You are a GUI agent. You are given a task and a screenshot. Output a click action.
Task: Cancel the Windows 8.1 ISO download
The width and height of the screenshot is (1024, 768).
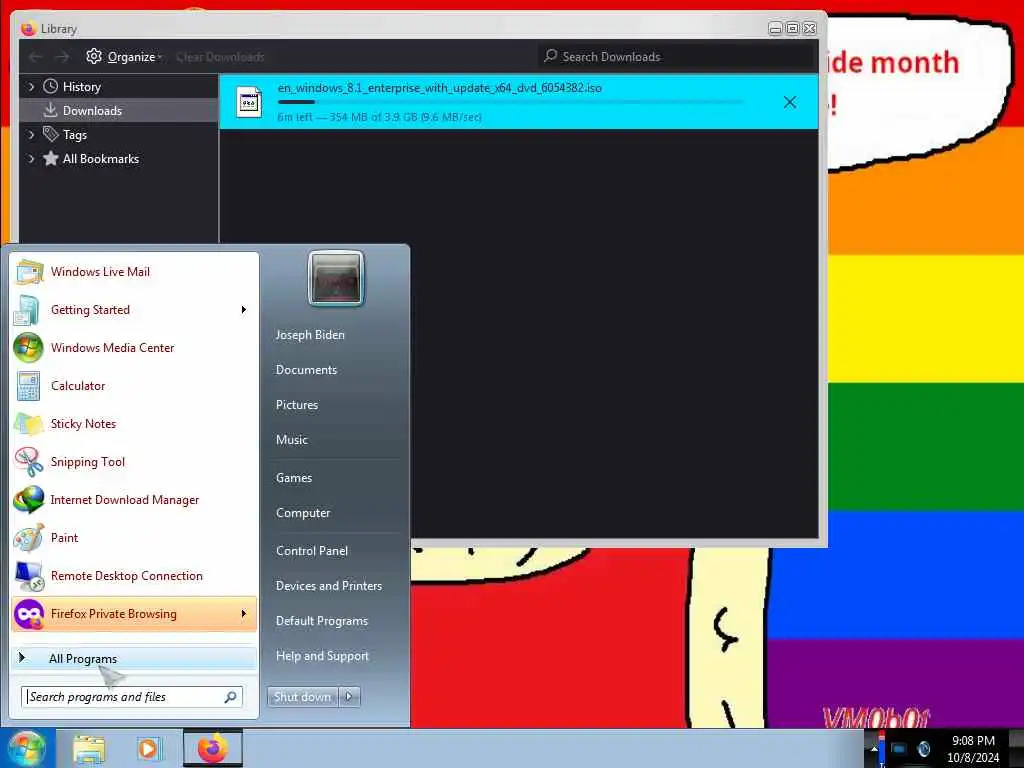pyautogui.click(x=790, y=102)
